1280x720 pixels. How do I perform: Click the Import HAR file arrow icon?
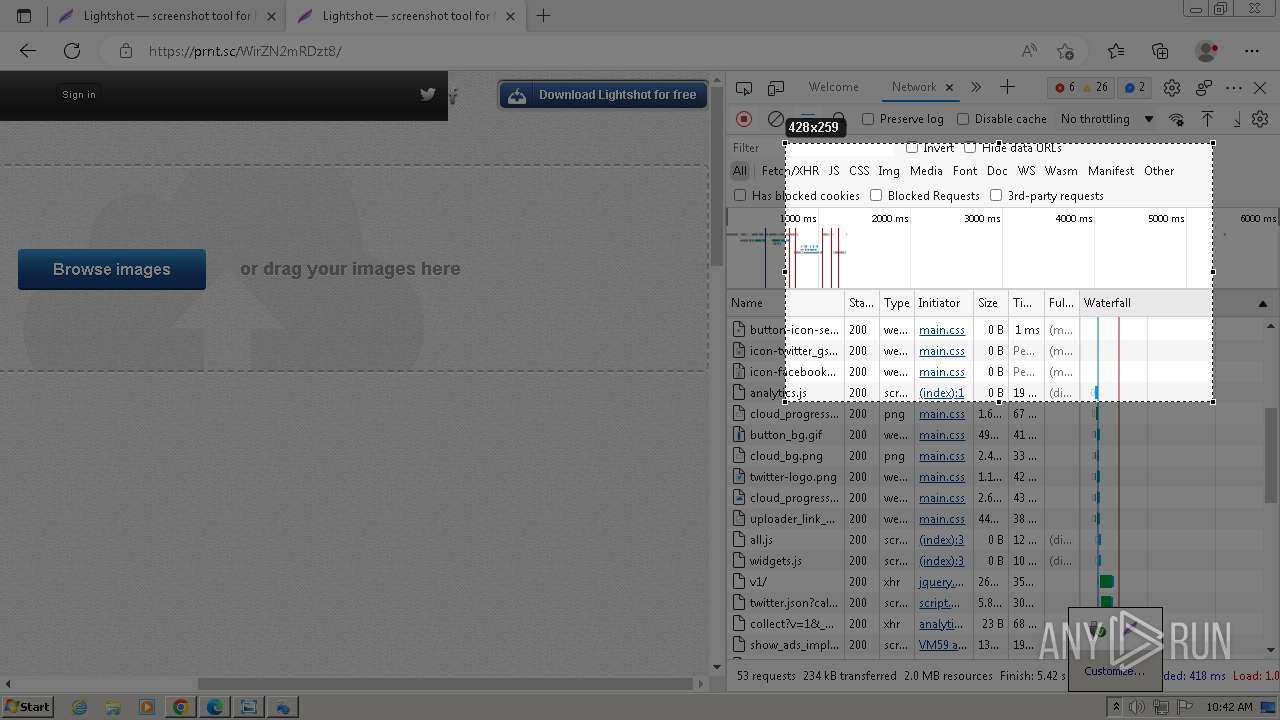coord(1208,119)
